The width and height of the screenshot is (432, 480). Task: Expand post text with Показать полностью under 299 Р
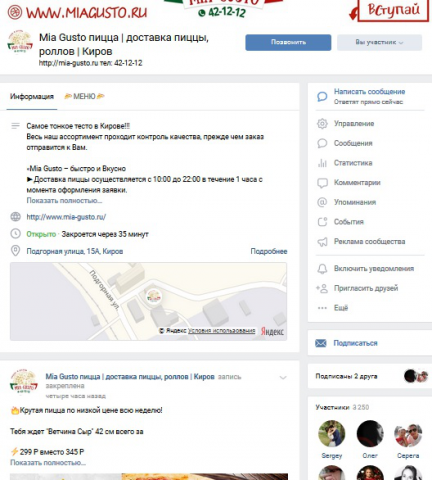48,463
